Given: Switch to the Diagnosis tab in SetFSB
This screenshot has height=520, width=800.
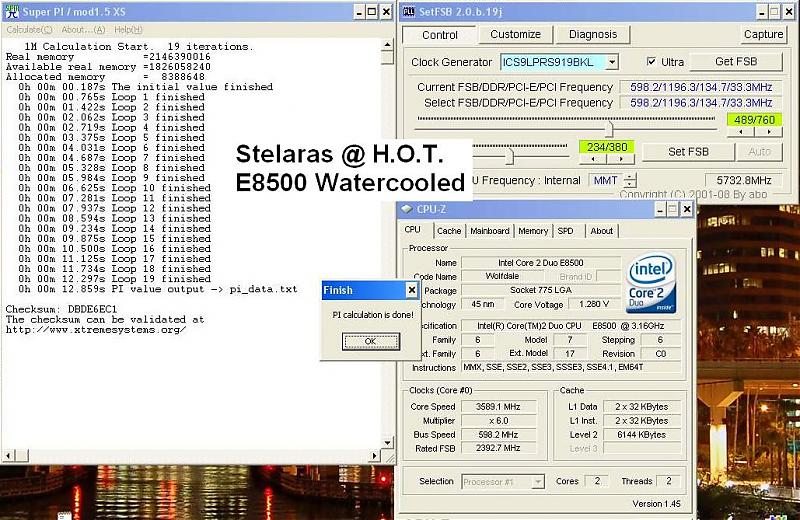Looking at the screenshot, I should pyautogui.click(x=593, y=34).
